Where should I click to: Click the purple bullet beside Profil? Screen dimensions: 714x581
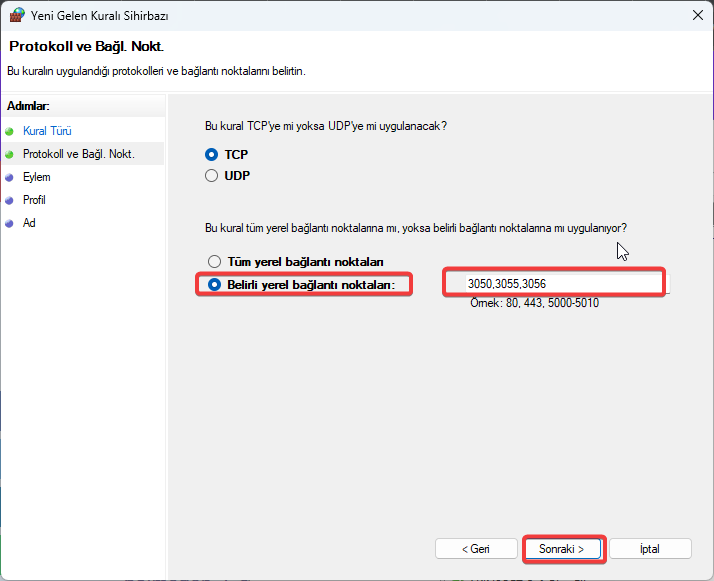[9, 200]
